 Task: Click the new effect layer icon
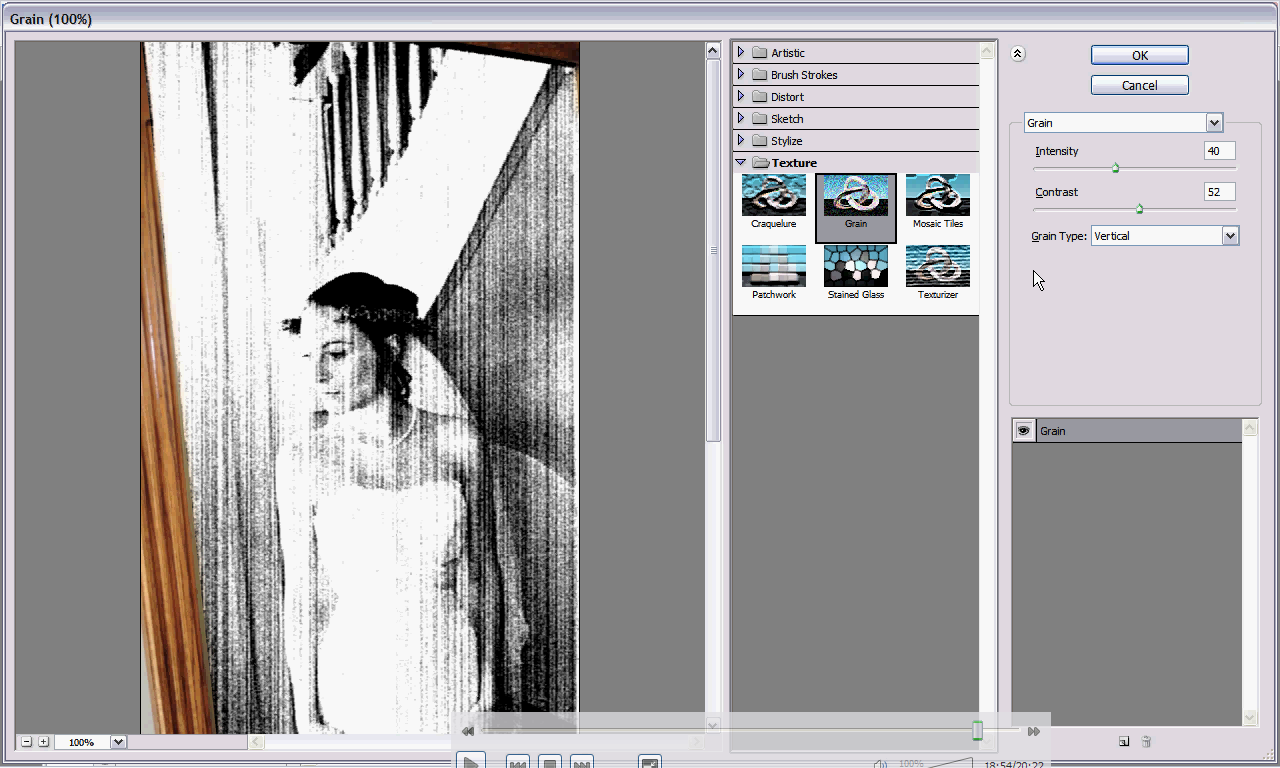(1124, 742)
